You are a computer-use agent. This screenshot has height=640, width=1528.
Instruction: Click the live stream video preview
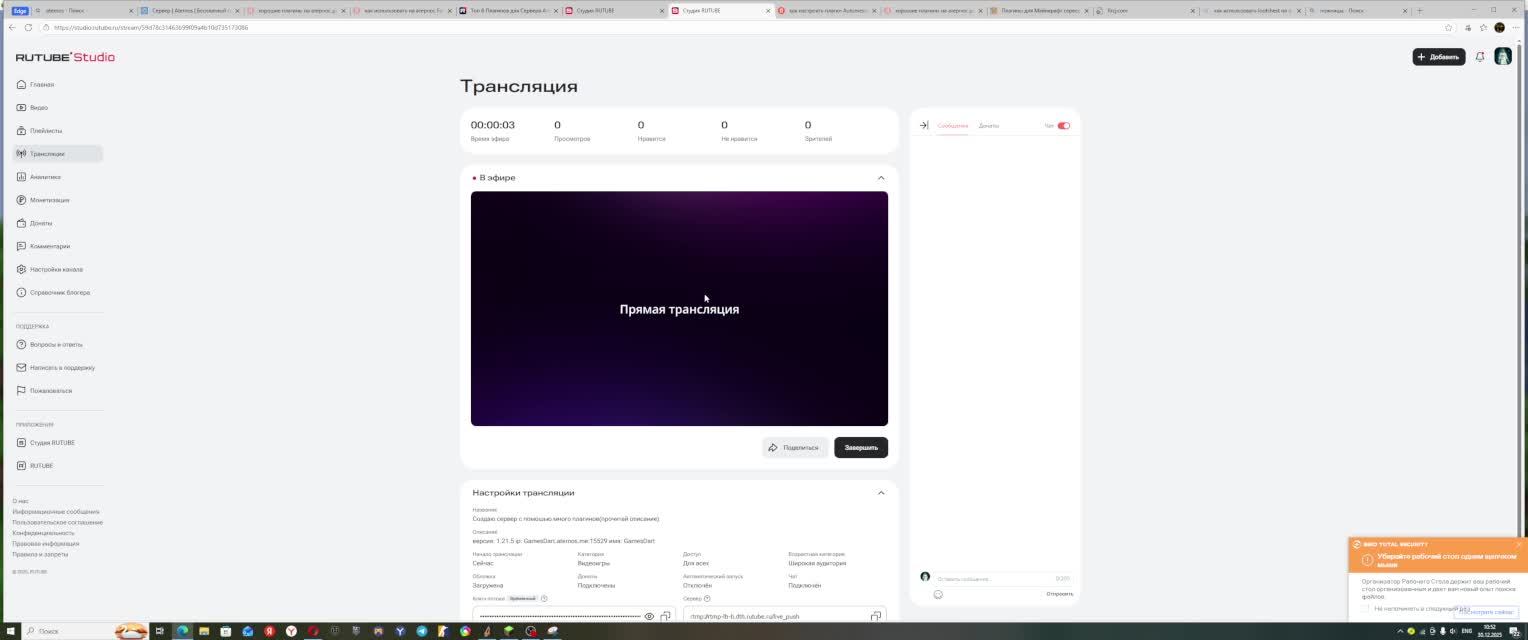(x=679, y=308)
